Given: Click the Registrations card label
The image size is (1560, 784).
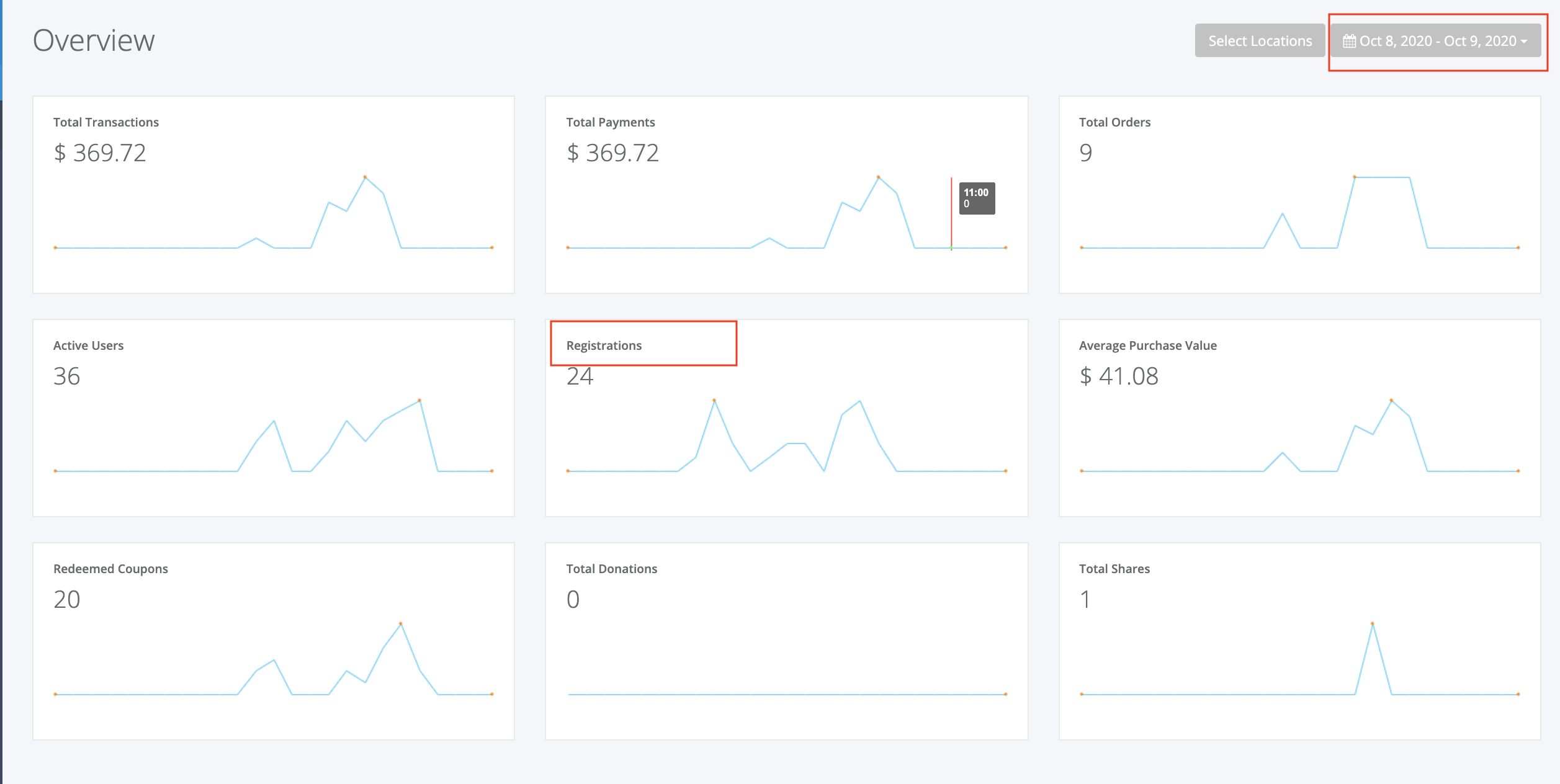Looking at the screenshot, I should click(604, 345).
